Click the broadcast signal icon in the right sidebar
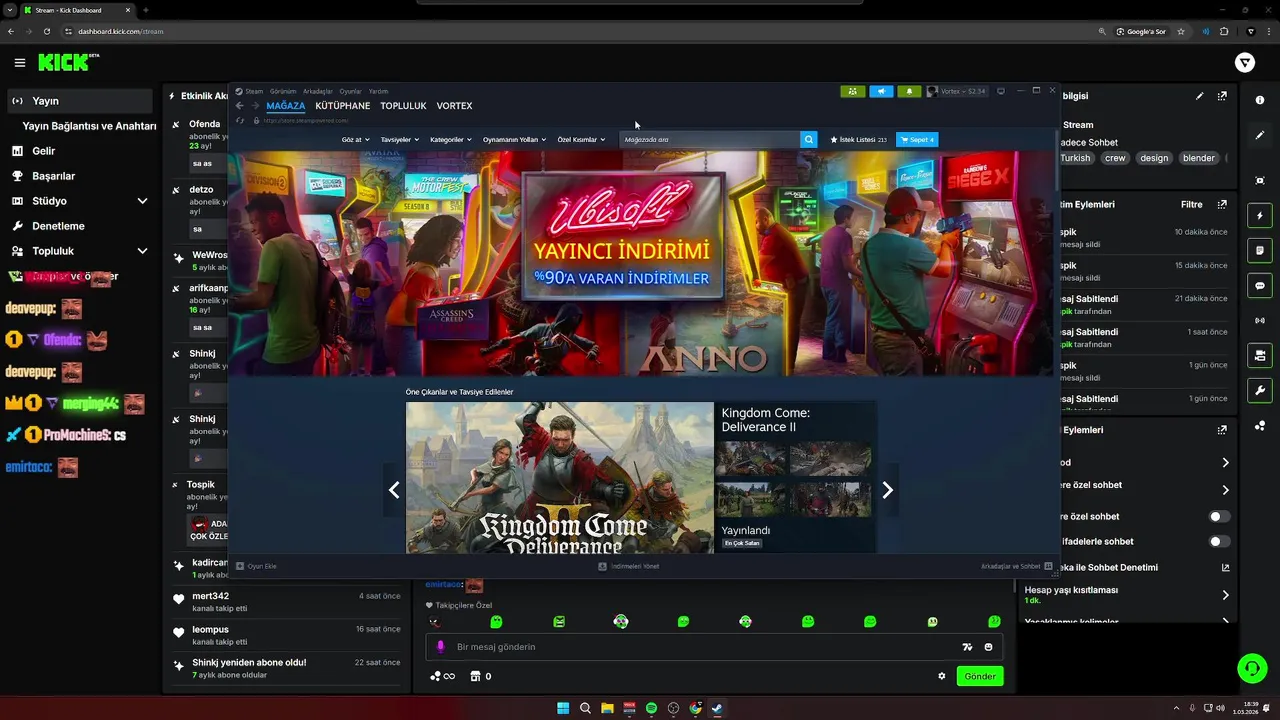1280x720 pixels. [1260, 320]
